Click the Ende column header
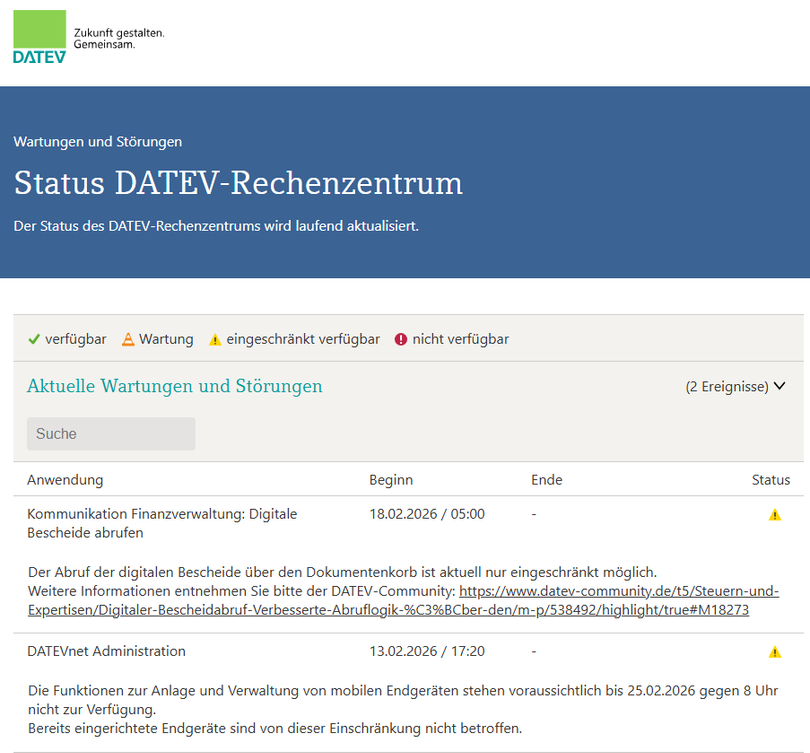The height and width of the screenshot is (753, 810). (x=547, y=480)
